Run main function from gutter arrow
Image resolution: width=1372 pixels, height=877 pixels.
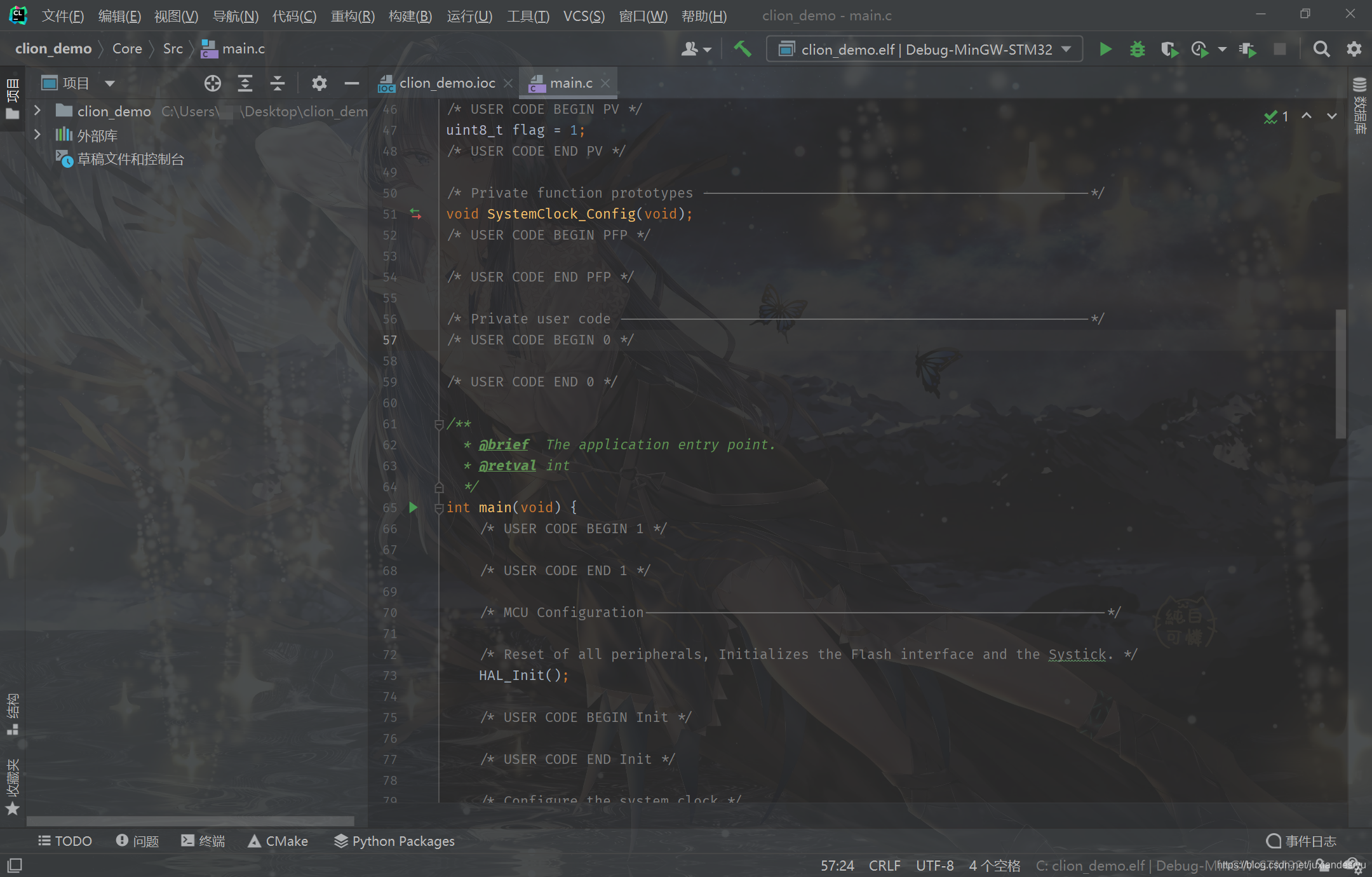(414, 507)
